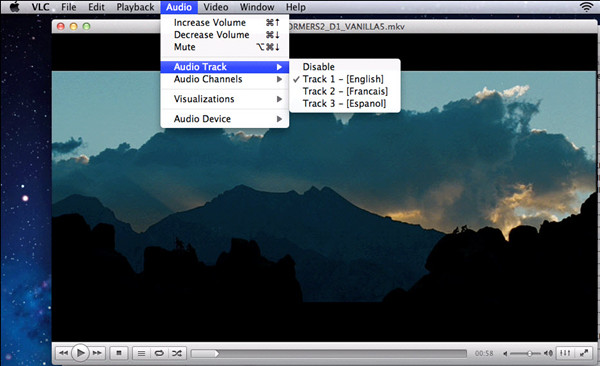Switch to Track 2 Francais audio
Screen dimensions: 600x366
345,91
